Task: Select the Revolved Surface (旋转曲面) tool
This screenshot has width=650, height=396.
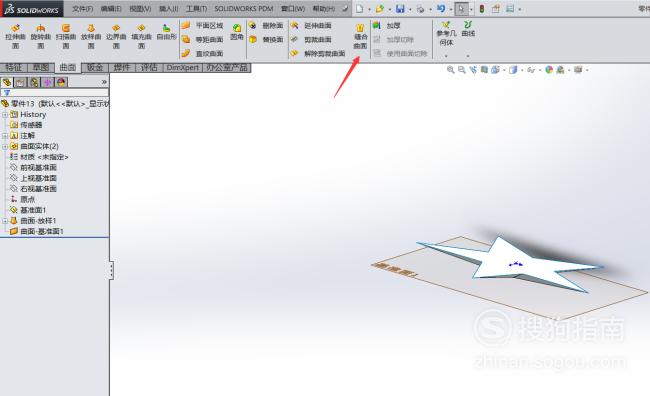Action: pos(41,36)
